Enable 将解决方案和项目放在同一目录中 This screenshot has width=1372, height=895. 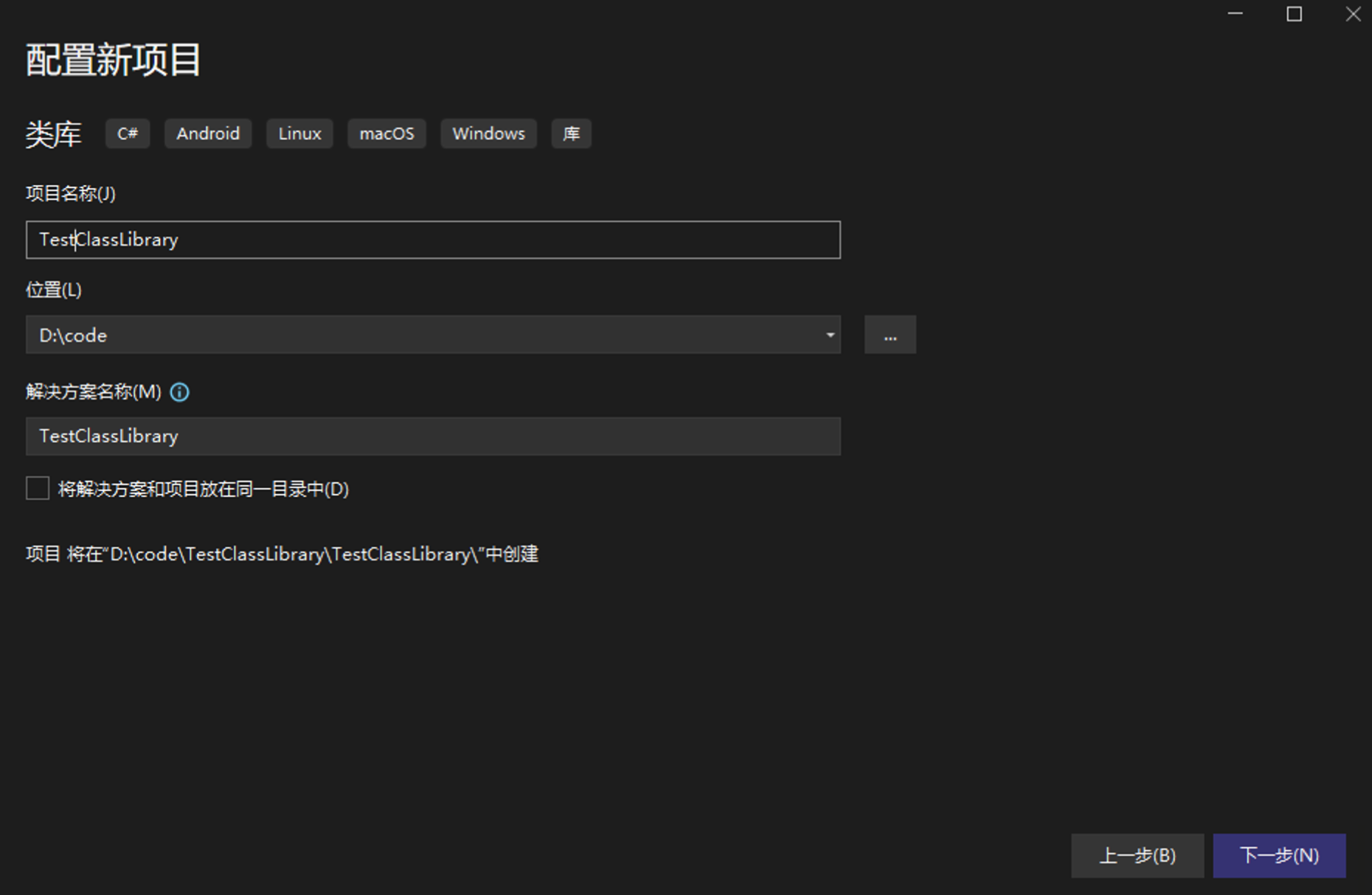[37, 489]
